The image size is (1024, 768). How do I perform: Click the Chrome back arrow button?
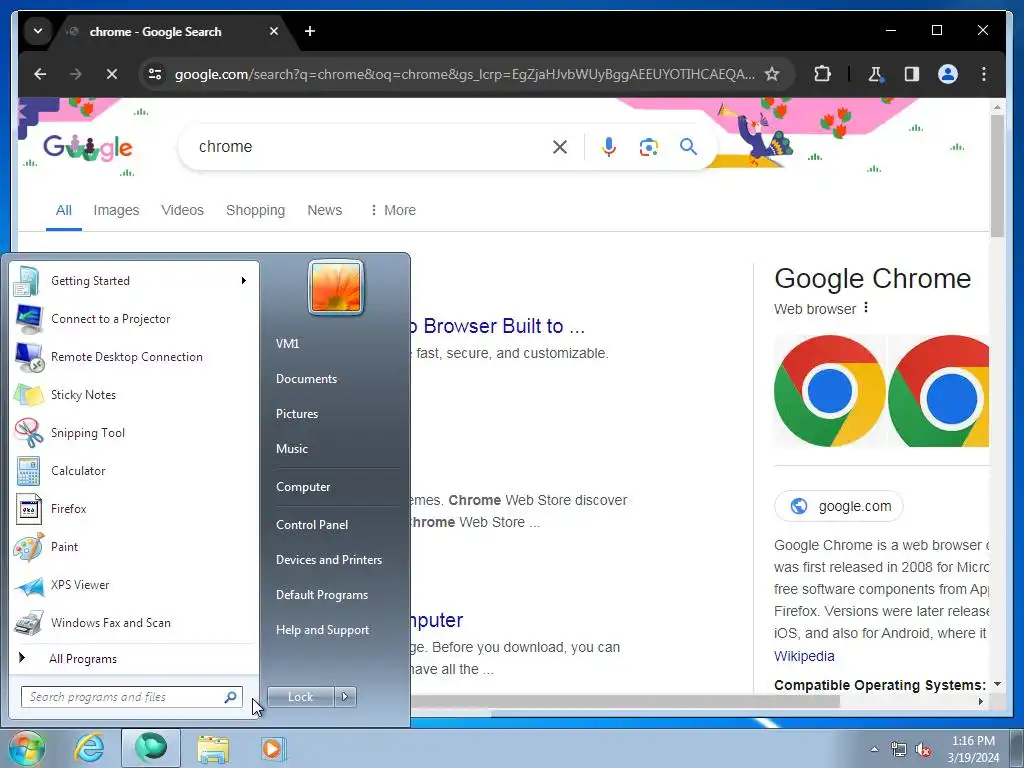point(40,74)
